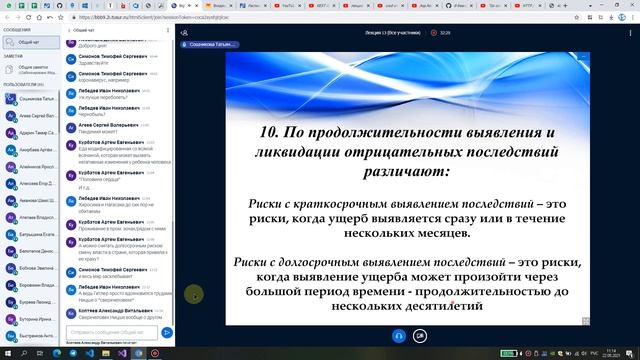Click the 32:29 recording timer
Image resolution: width=640 pixels, height=360 pixels.
[445, 33]
